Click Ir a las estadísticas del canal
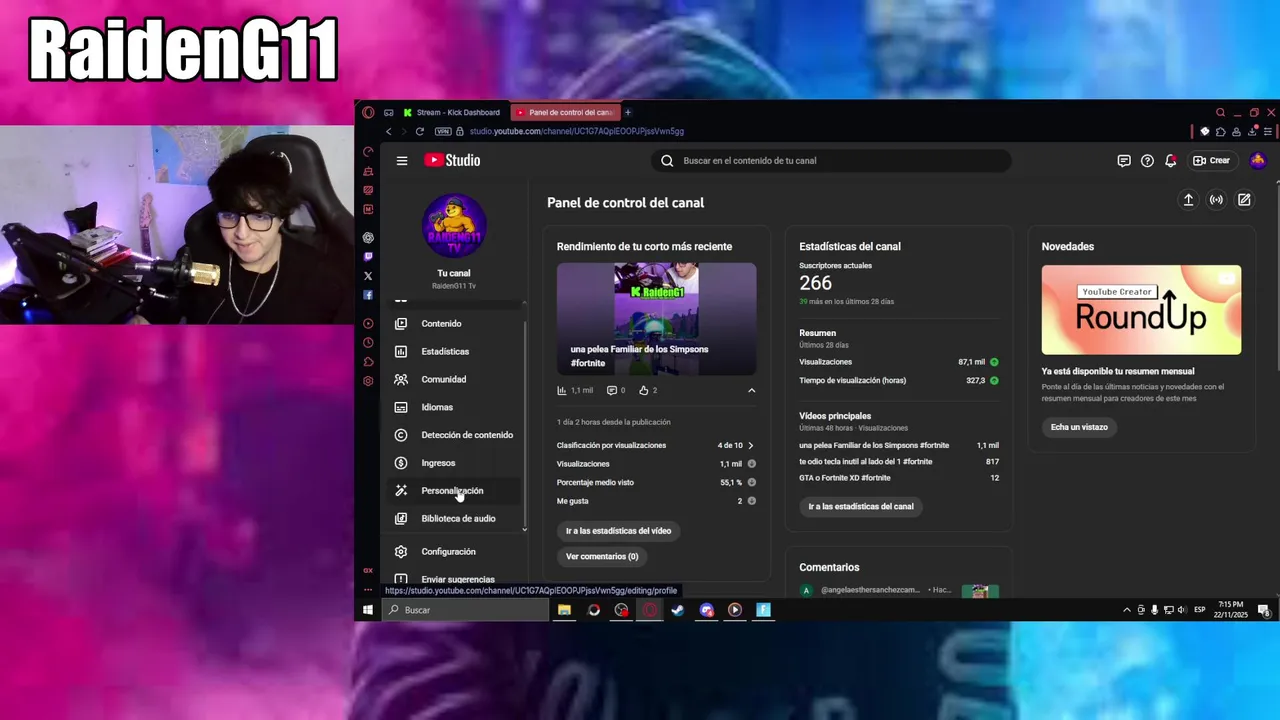Screen dimensions: 1280x720 [x=861, y=506]
